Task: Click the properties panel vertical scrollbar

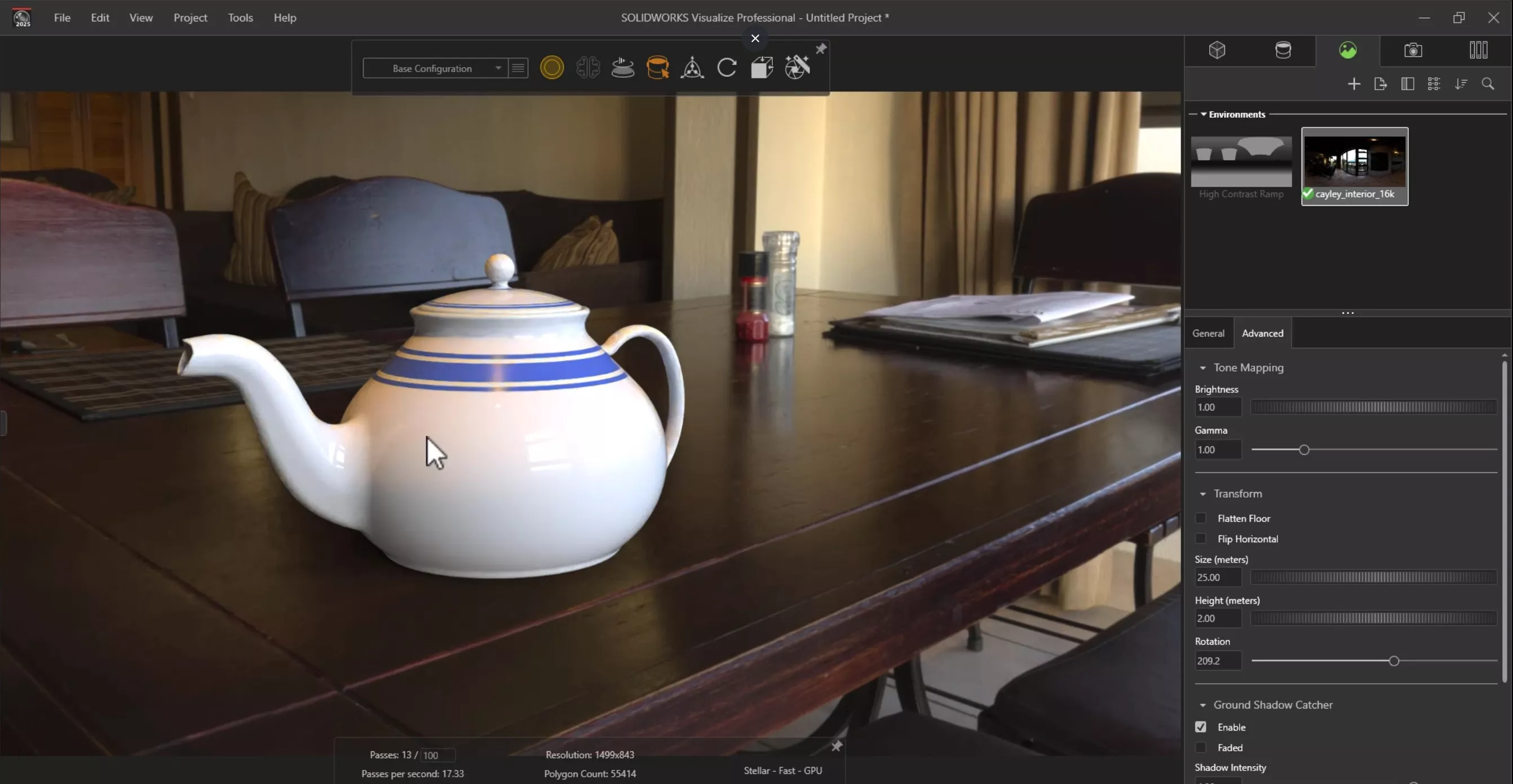Action: click(x=1504, y=521)
